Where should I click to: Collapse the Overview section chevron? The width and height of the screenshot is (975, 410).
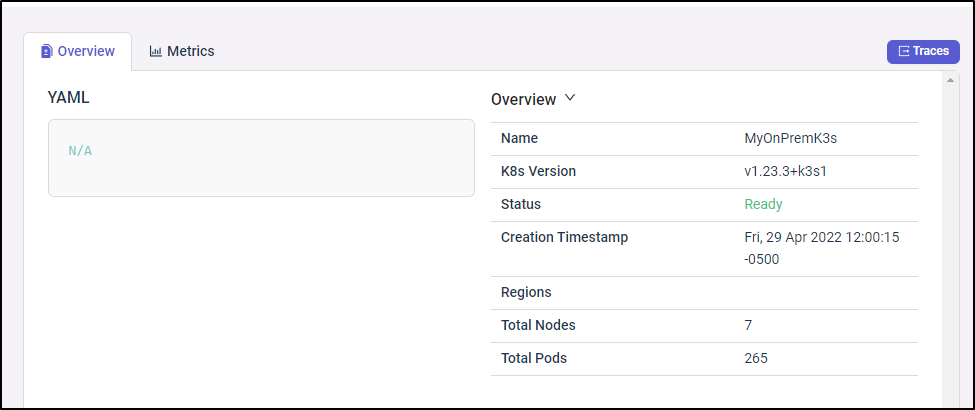pyautogui.click(x=570, y=98)
